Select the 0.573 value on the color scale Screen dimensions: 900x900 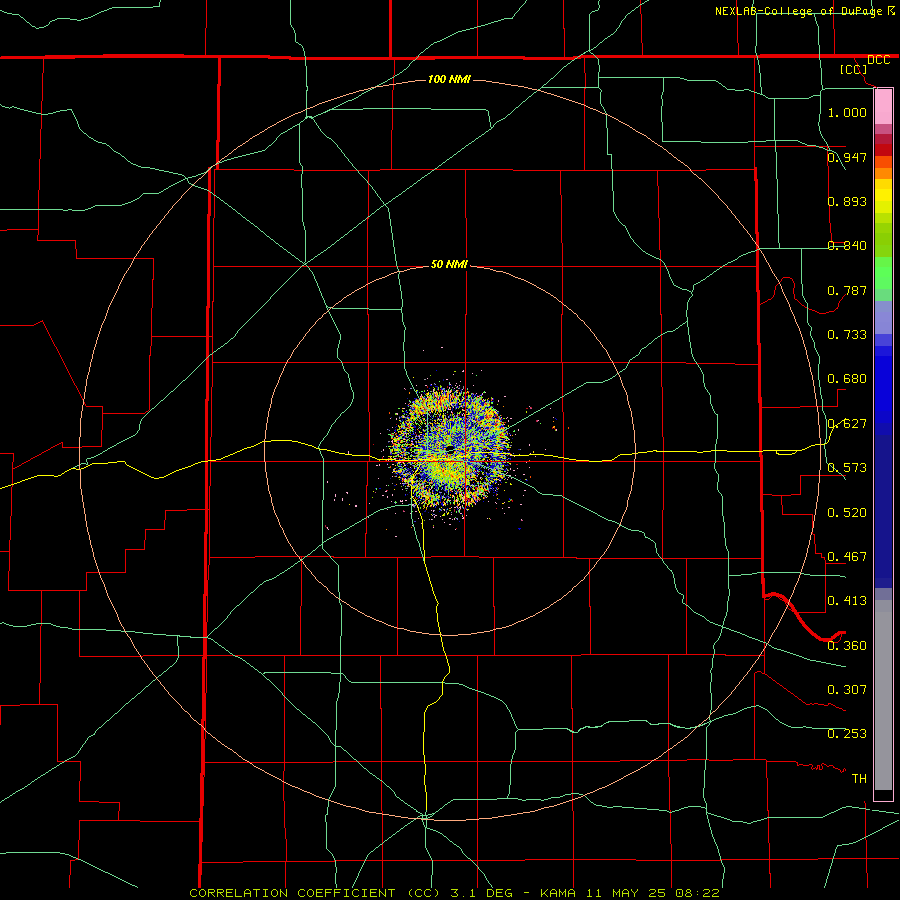[x=847, y=467]
